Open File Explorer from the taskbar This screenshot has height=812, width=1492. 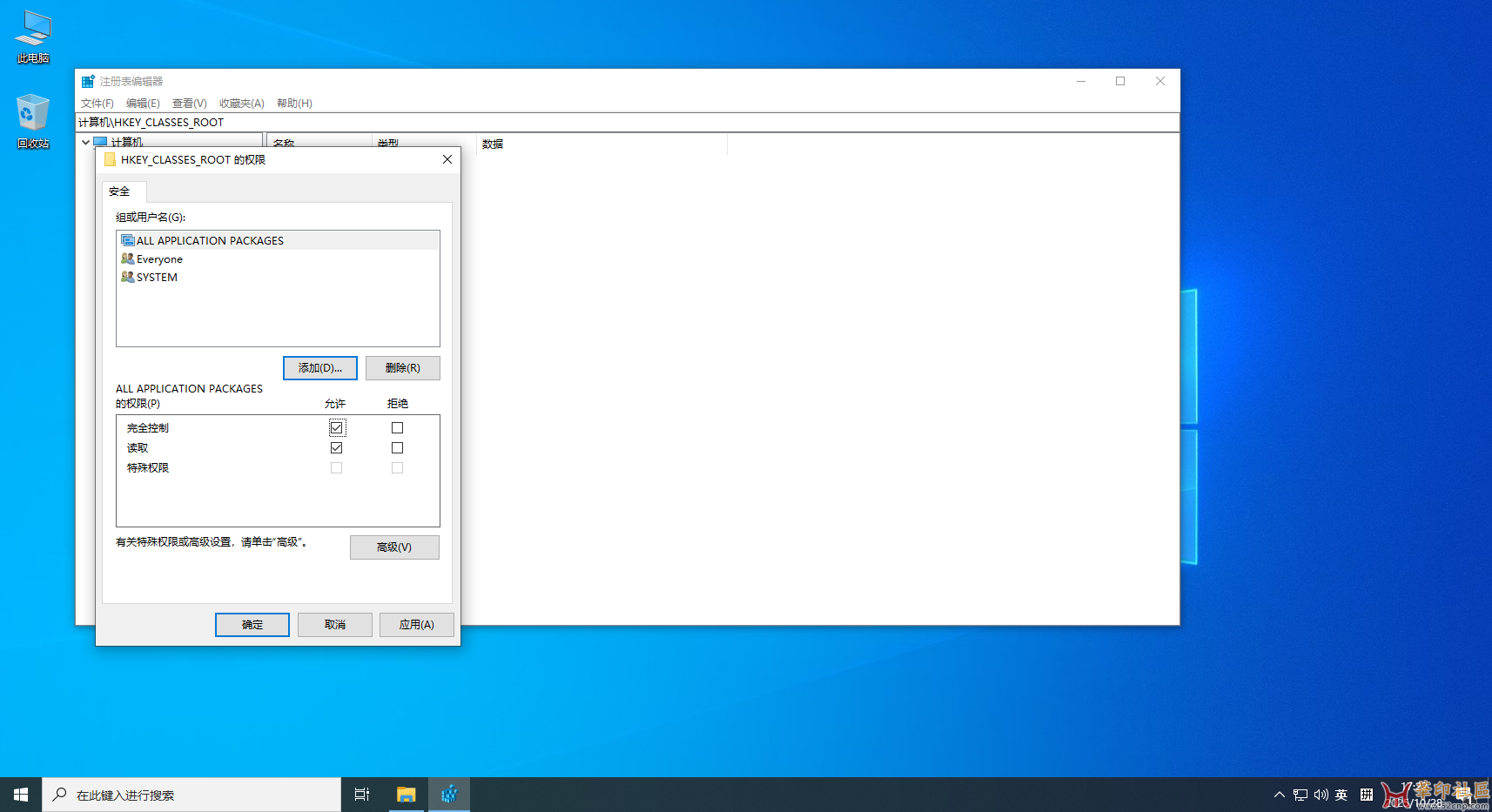pyautogui.click(x=406, y=794)
